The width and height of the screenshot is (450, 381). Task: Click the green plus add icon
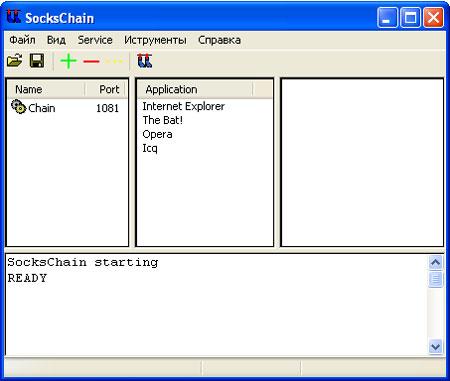coord(69,61)
